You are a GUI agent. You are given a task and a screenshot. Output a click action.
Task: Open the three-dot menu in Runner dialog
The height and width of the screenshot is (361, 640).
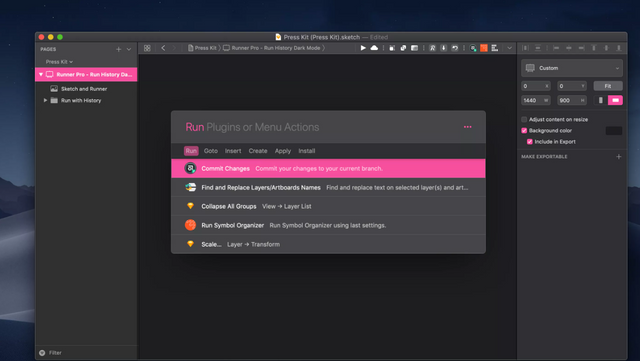click(x=468, y=127)
